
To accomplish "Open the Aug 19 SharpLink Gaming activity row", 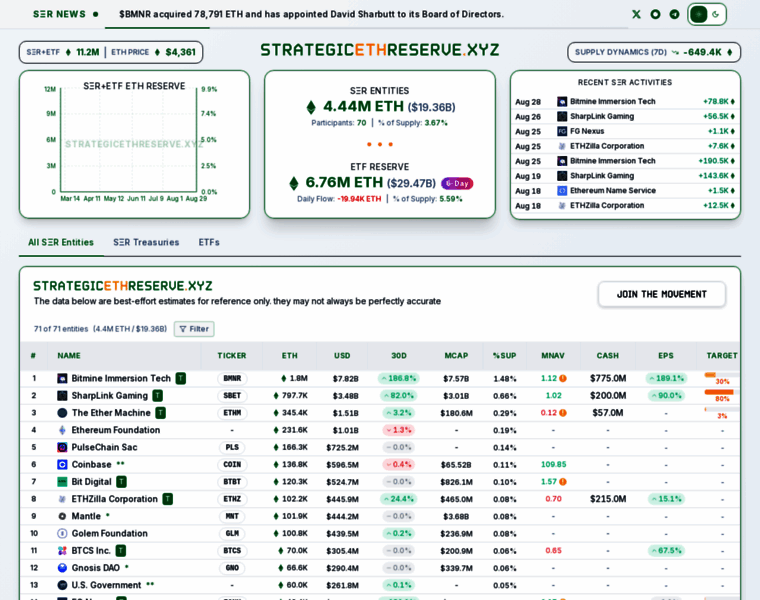I will pos(625,176).
